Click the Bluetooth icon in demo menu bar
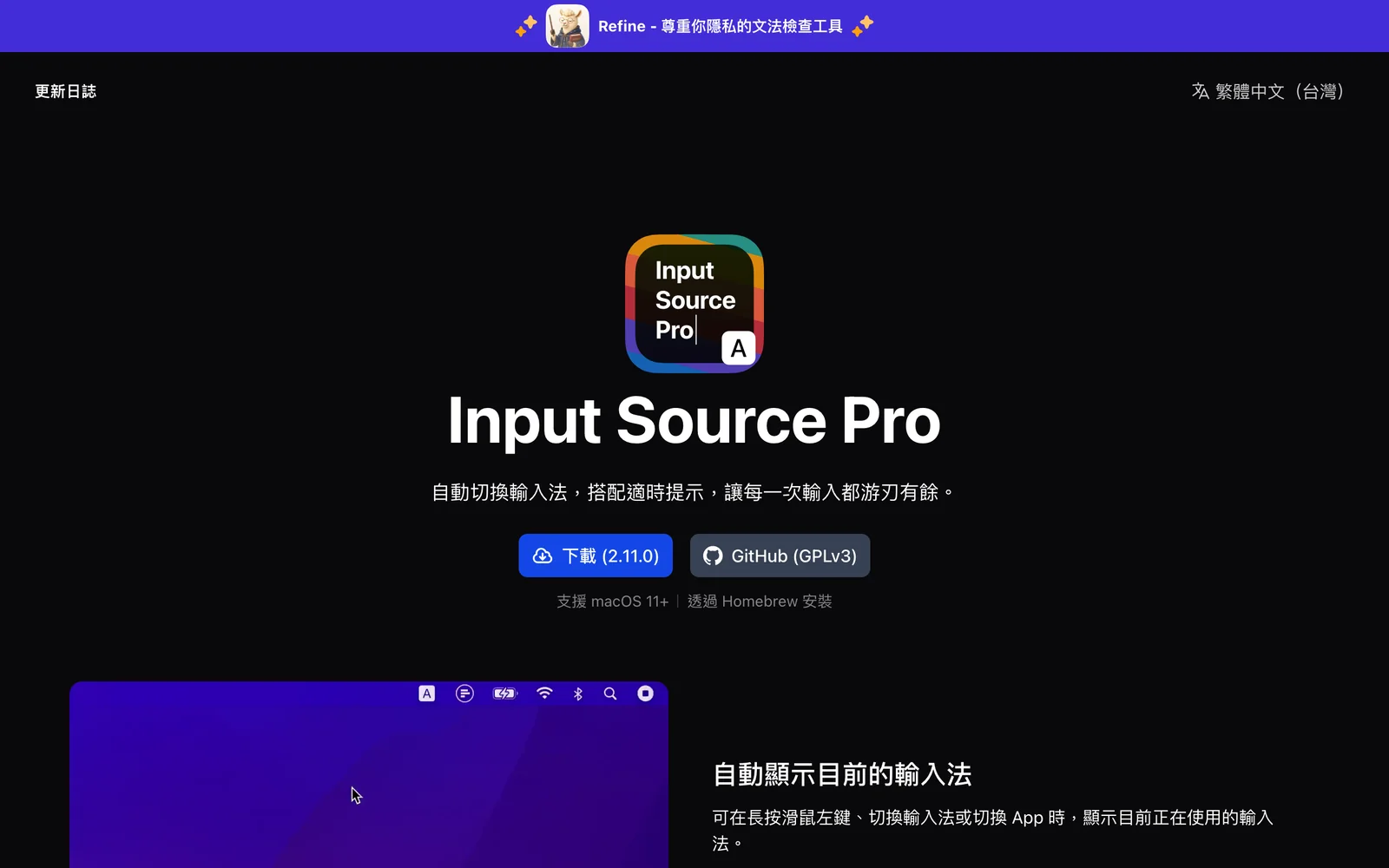 click(578, 694)
